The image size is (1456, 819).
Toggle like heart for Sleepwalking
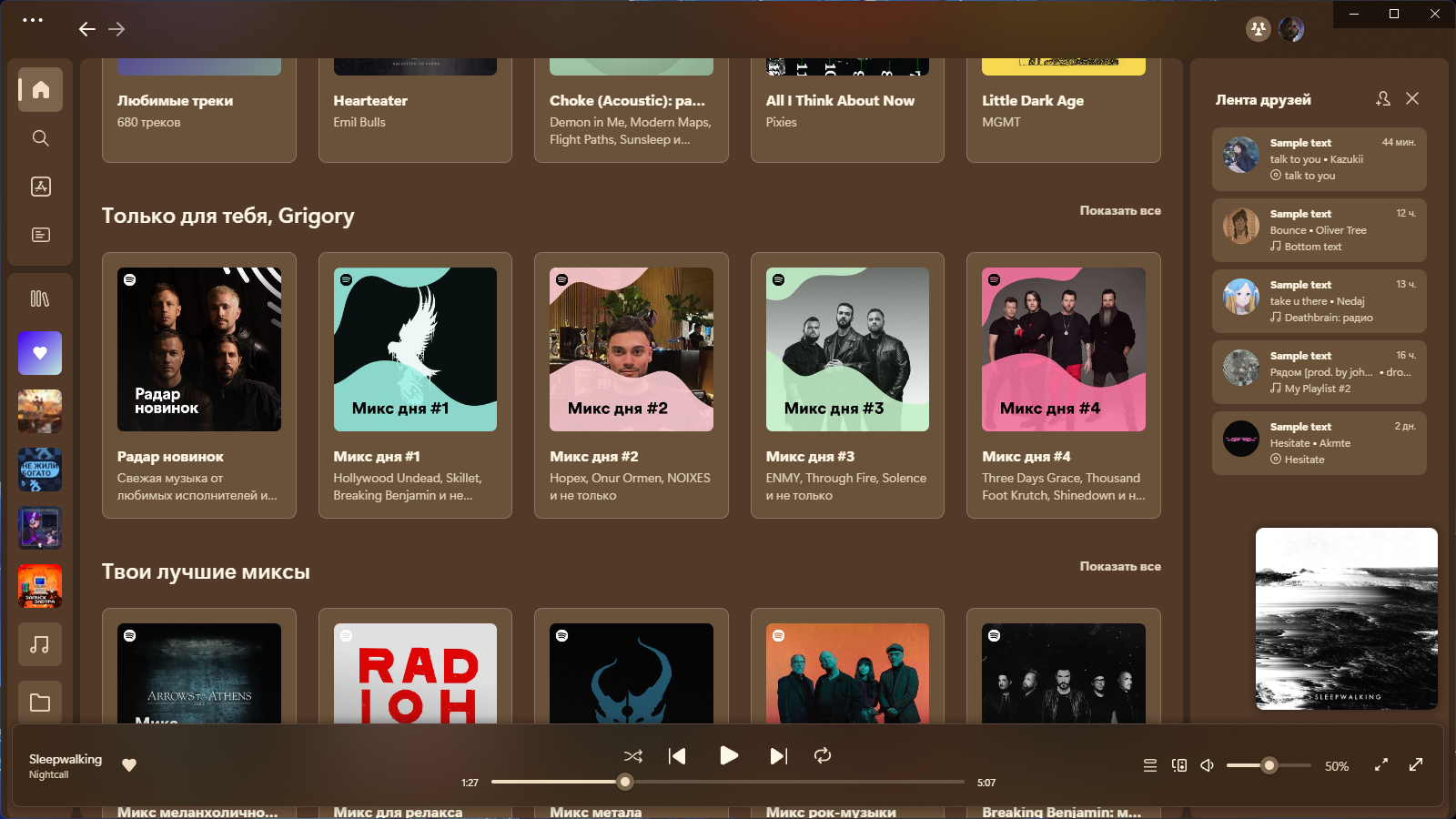pyautogui.click(x=129, y=765)
